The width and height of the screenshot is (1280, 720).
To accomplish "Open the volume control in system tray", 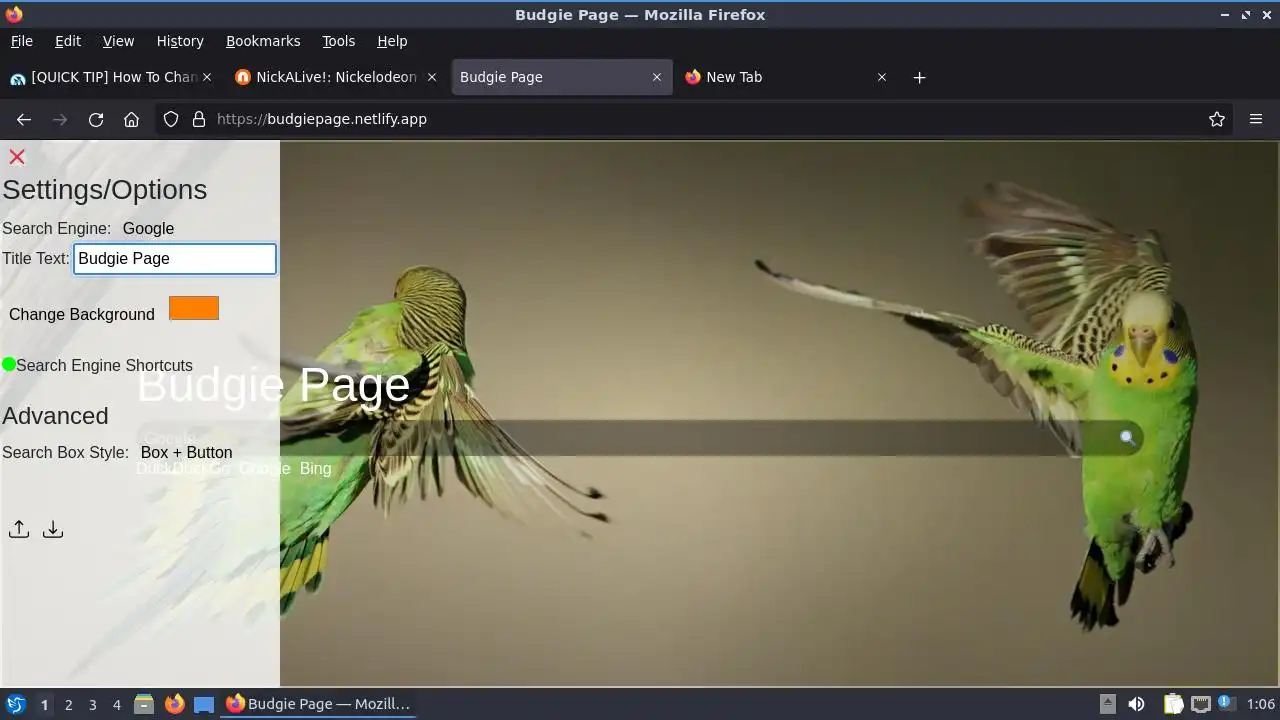I will pos(1136,704).
